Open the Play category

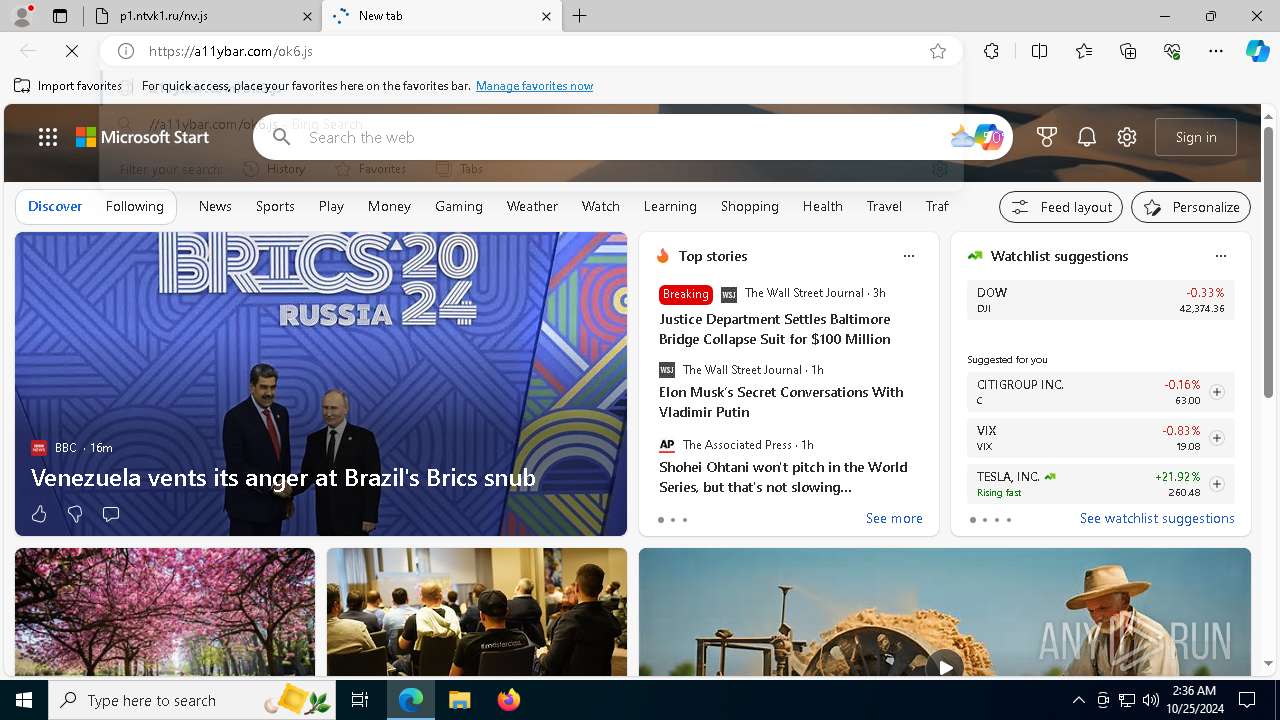click(331, 206)
